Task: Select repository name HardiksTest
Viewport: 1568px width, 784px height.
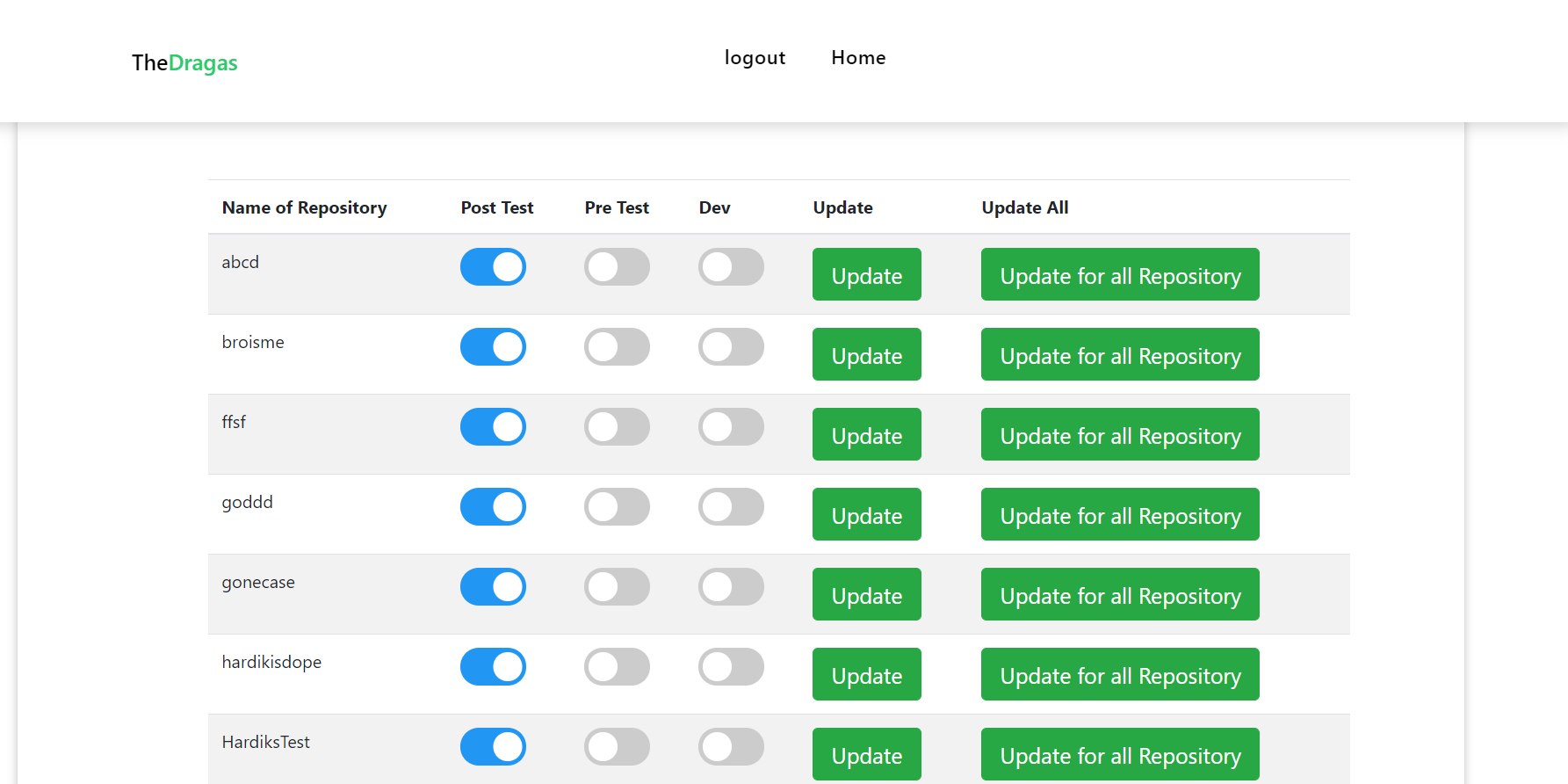Action: tap(265, 742)
